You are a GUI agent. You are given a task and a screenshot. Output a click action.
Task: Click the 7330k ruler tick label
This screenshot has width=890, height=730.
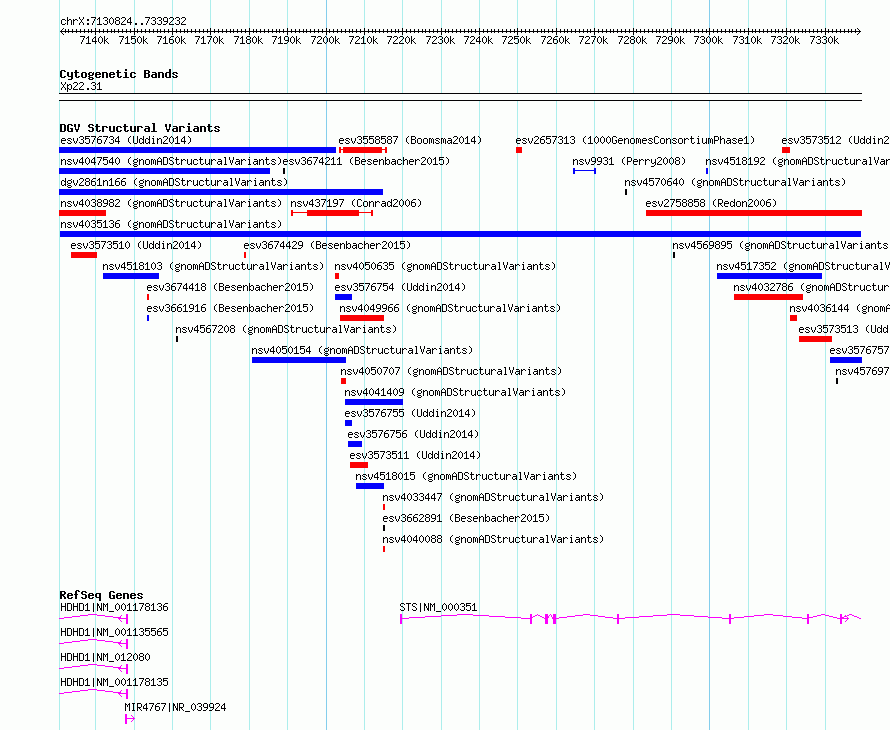pos(824,40)
